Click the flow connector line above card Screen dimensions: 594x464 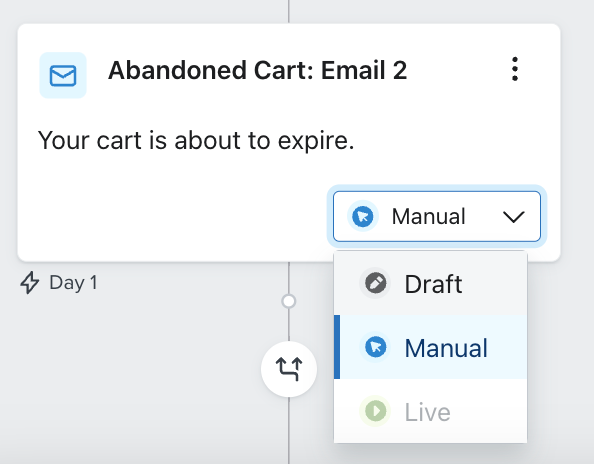point(289,11)
